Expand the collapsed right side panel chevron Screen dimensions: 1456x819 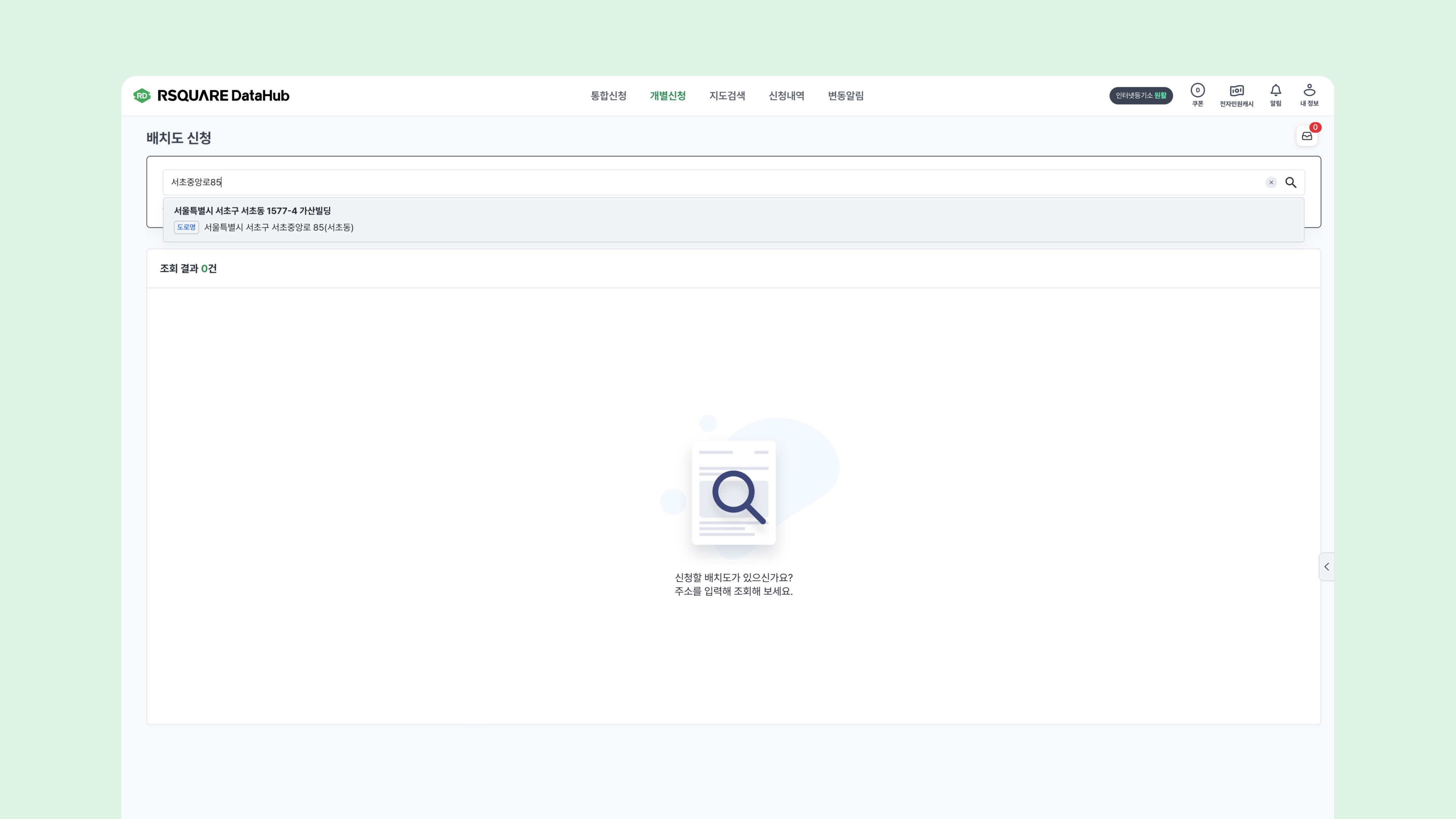coord(1327,566)
